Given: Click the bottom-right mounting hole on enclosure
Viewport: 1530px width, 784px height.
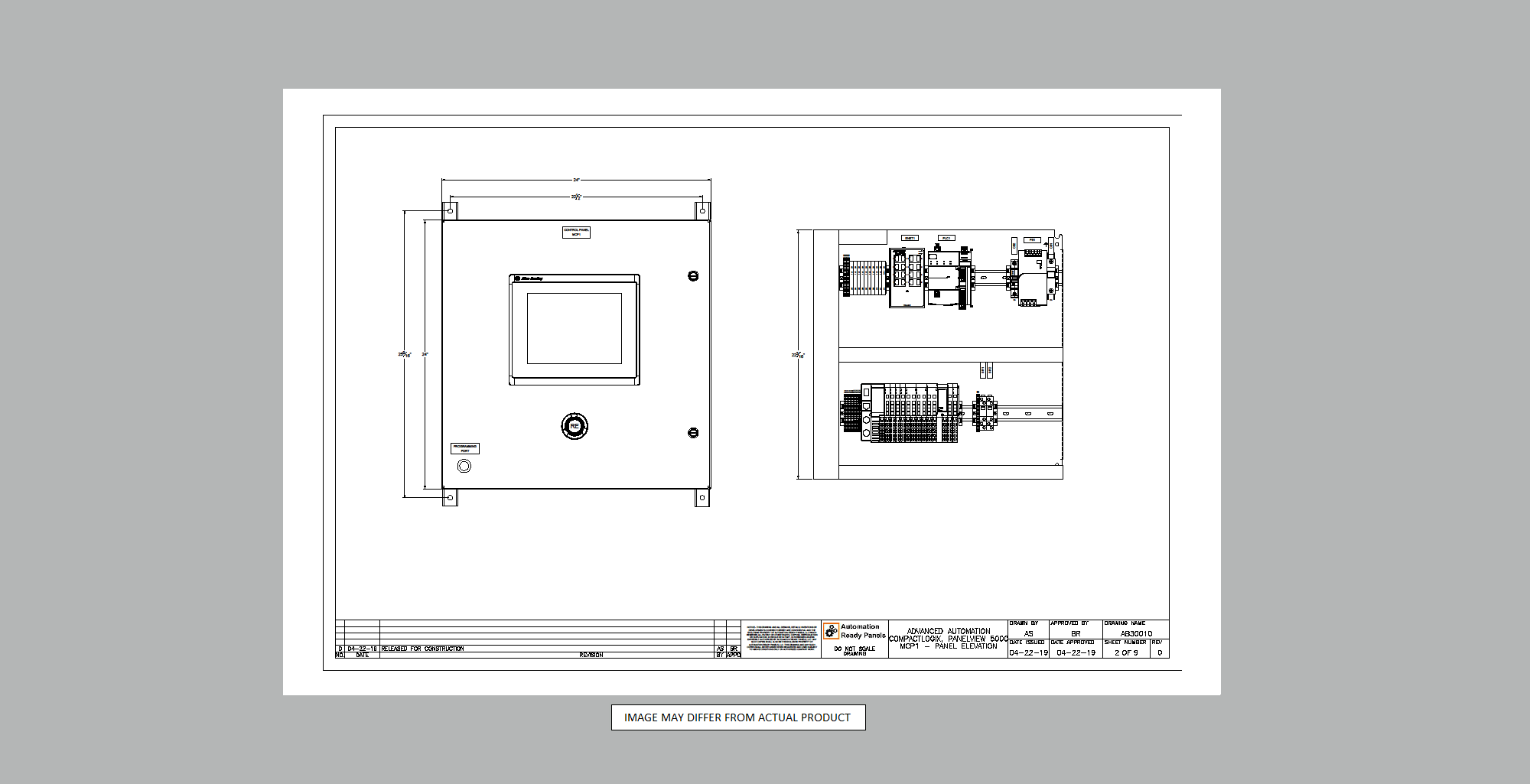Looking at the screenshot, I should (702, 498).
